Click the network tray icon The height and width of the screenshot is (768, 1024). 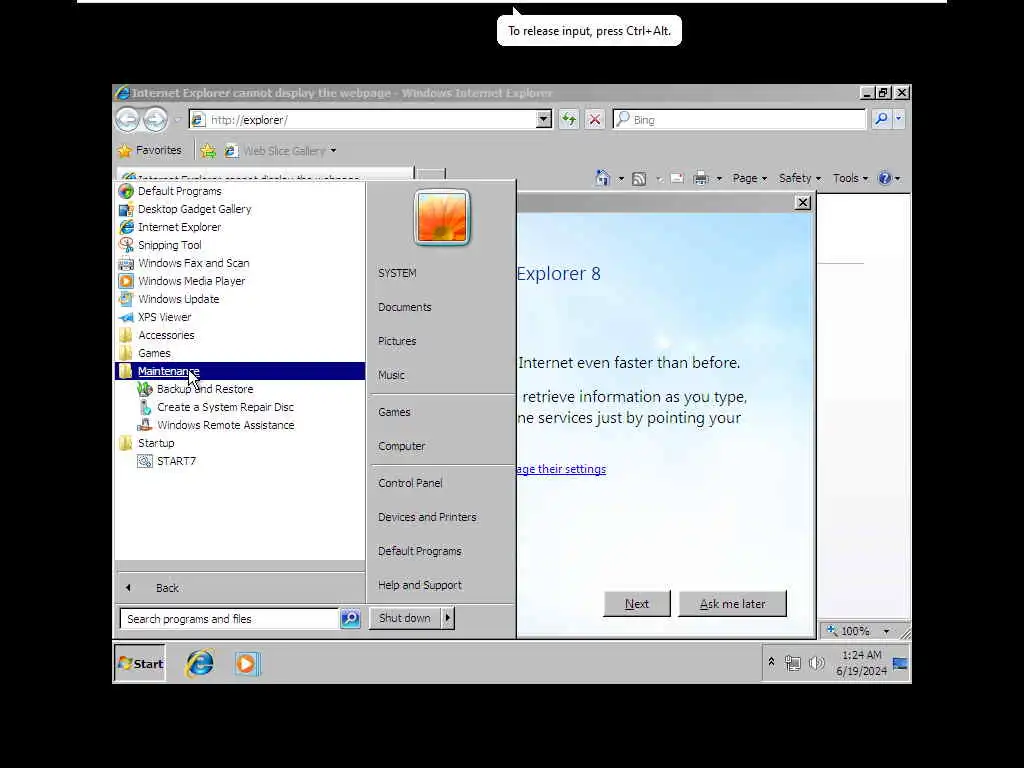(792, 664)
